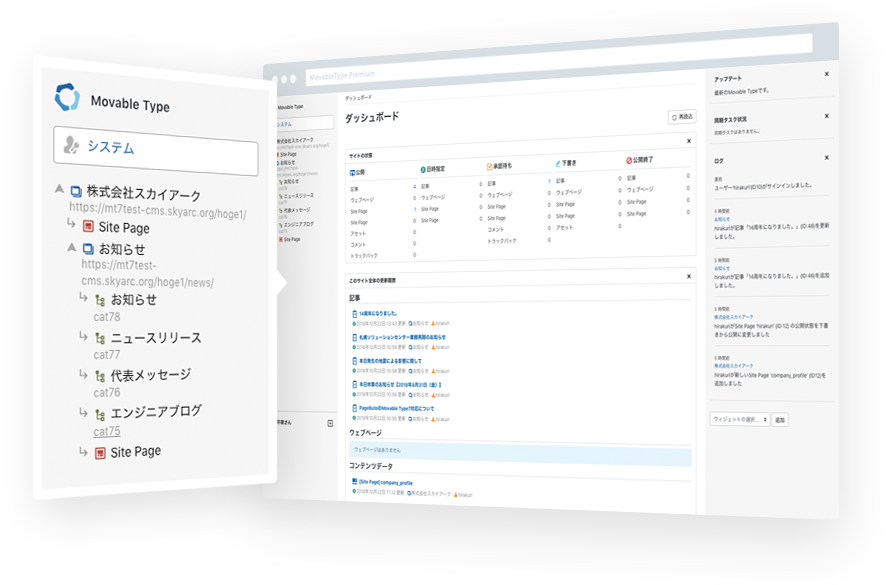Click the blue pencil 下書き draft status icon
The width and height of the screenshot is (889, 585).
[x=558, y=163]
